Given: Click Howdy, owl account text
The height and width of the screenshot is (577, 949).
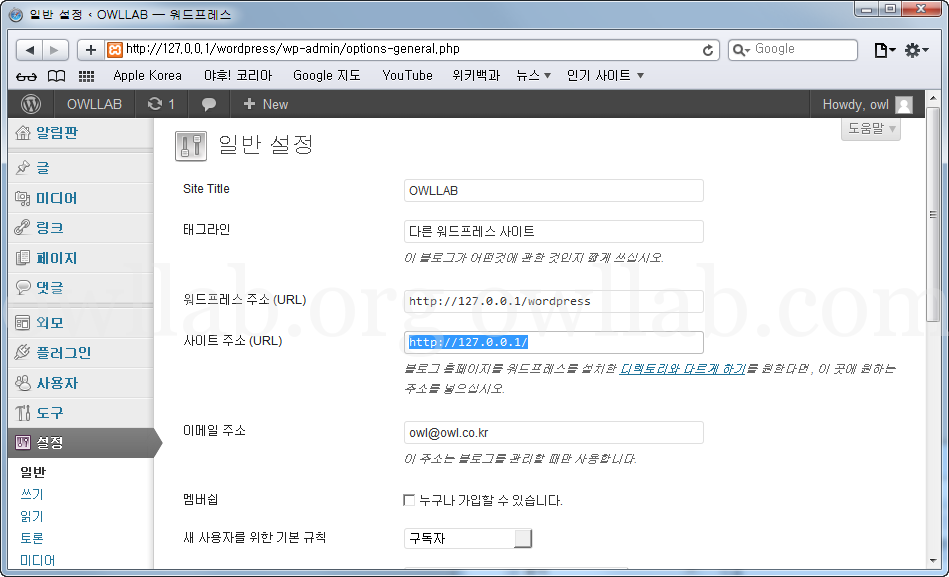Looking at the screenshot, I should (x=855, y=105).
